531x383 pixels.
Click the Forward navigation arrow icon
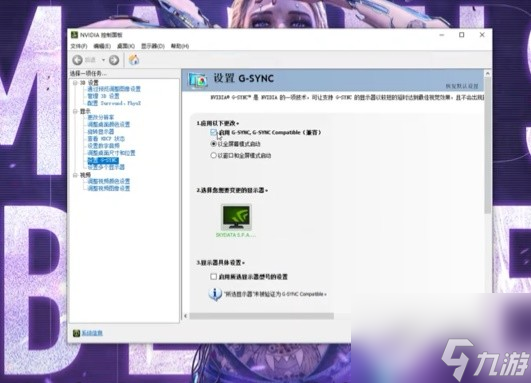coord(114,60)
